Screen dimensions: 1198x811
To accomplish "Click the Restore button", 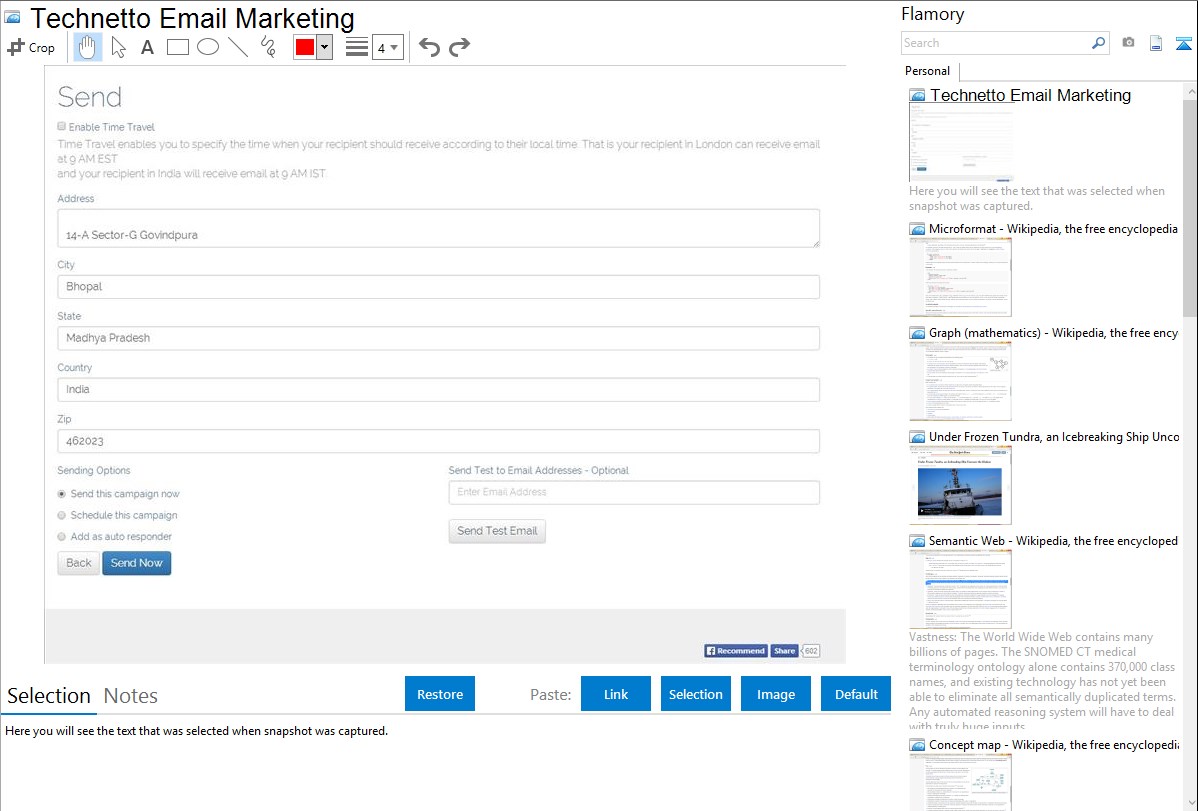I will pyautogui.click(x=440, y=694).
